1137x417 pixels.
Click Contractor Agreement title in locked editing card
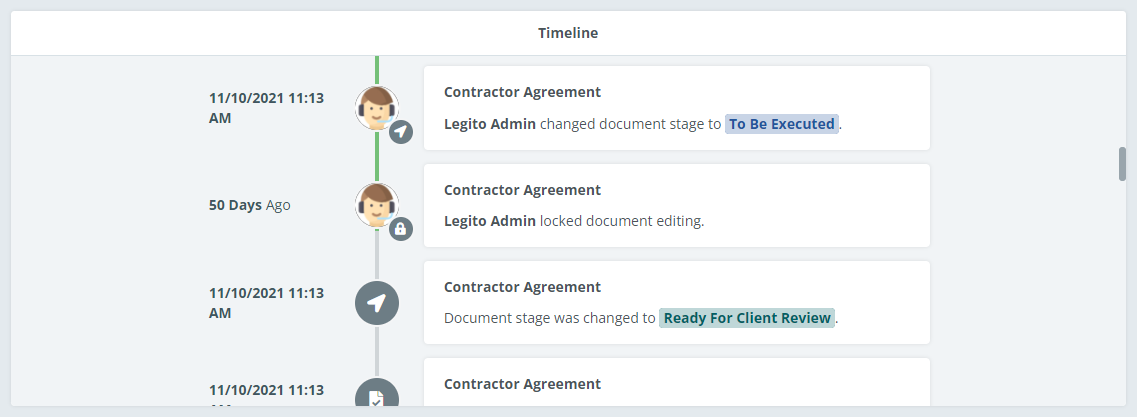pos(522,190)
